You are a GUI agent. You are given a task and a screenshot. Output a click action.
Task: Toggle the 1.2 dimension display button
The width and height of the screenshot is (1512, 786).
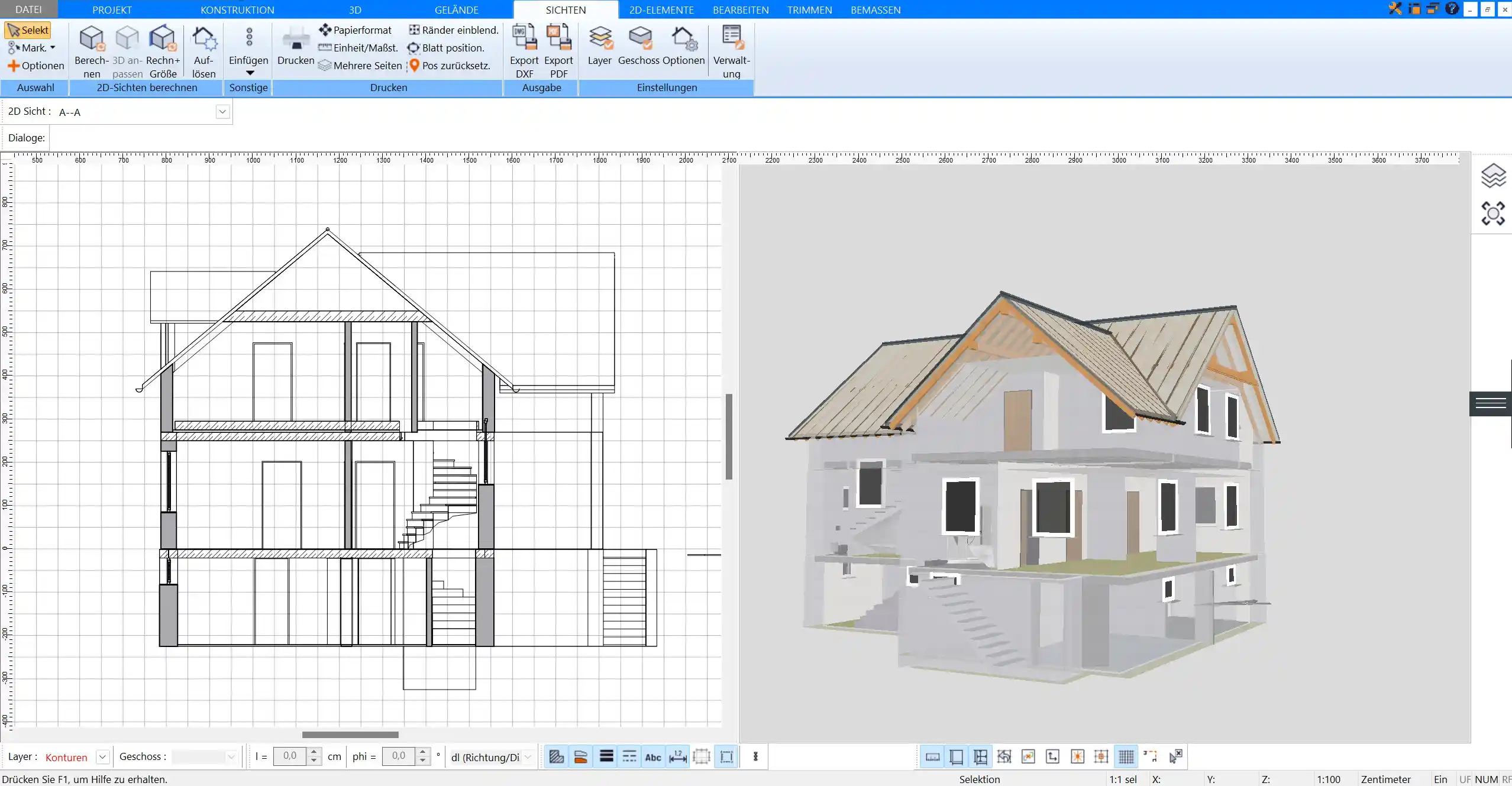(677, 756)
